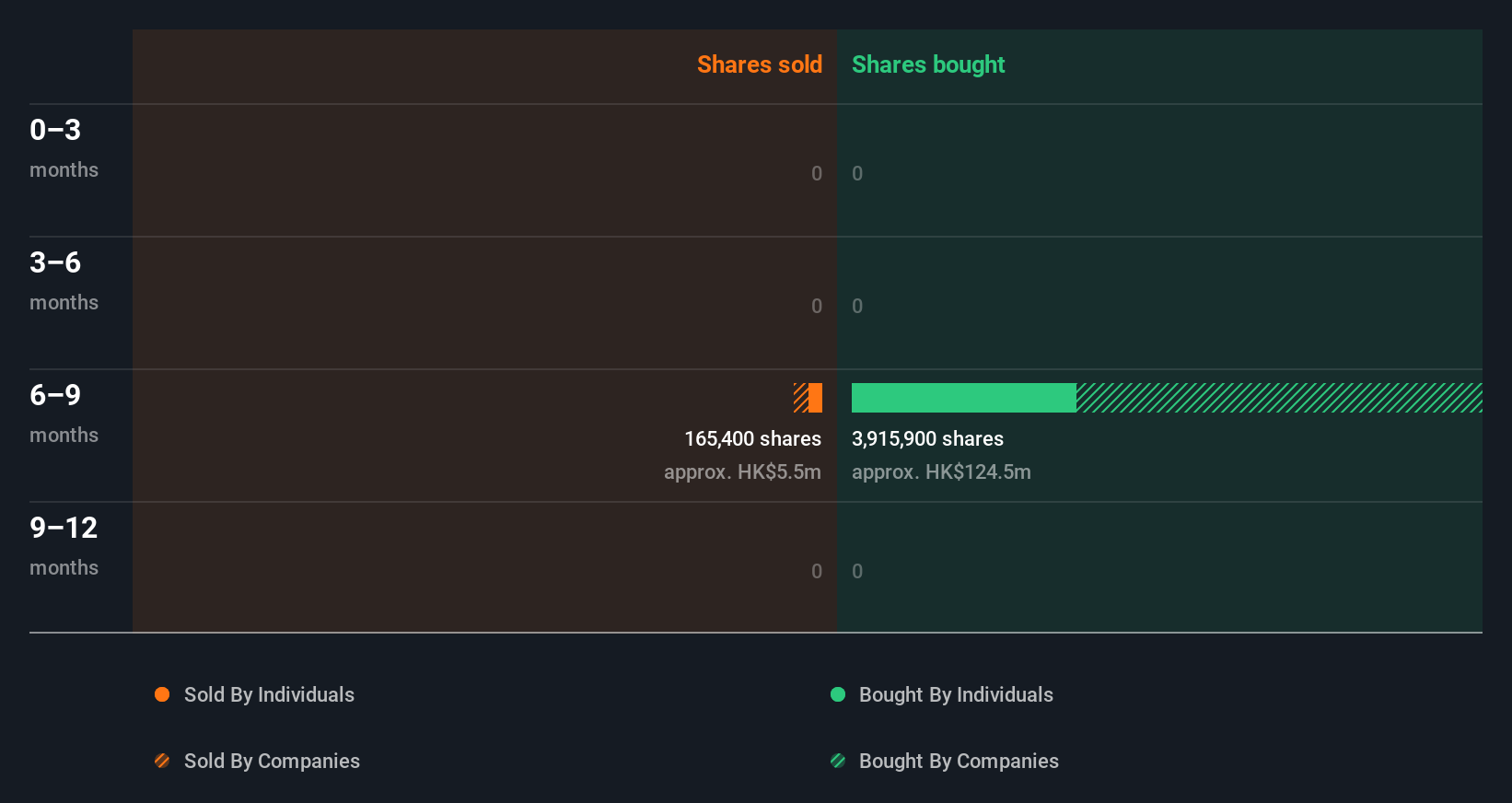Select the Bought By Companies legend label
This screenshot has height=803, width=1512.
pyautogui.click(x=959, y=761)
